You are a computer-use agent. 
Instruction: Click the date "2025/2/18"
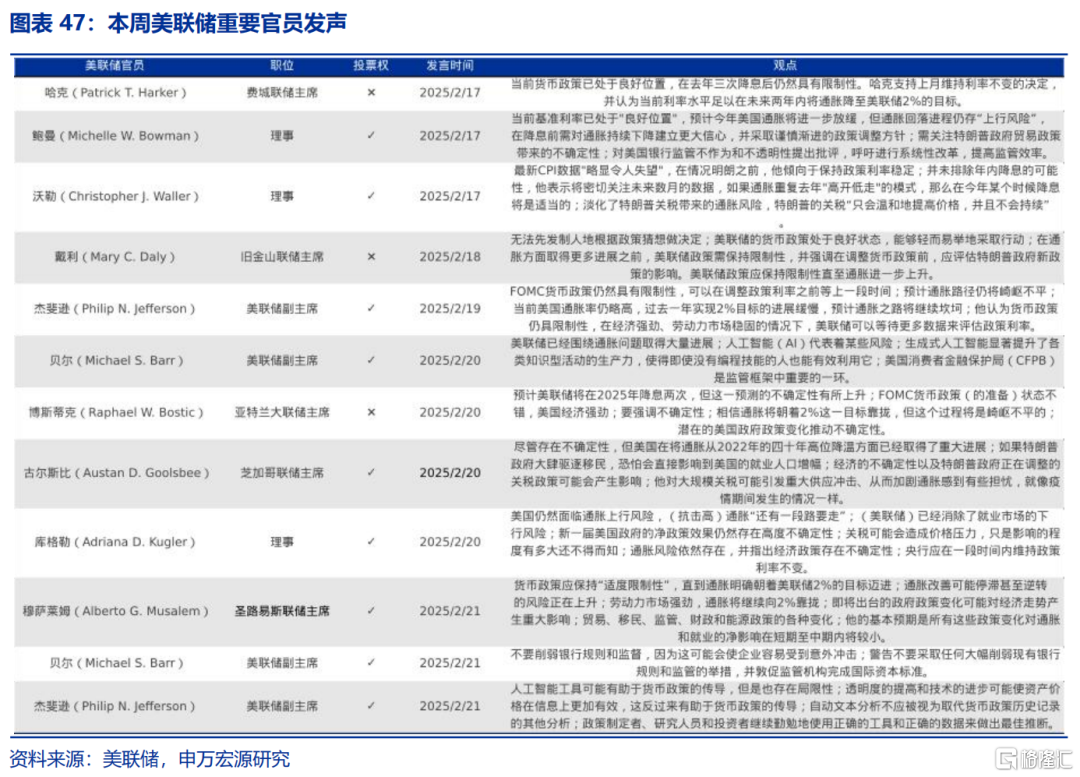pos(450,257)
